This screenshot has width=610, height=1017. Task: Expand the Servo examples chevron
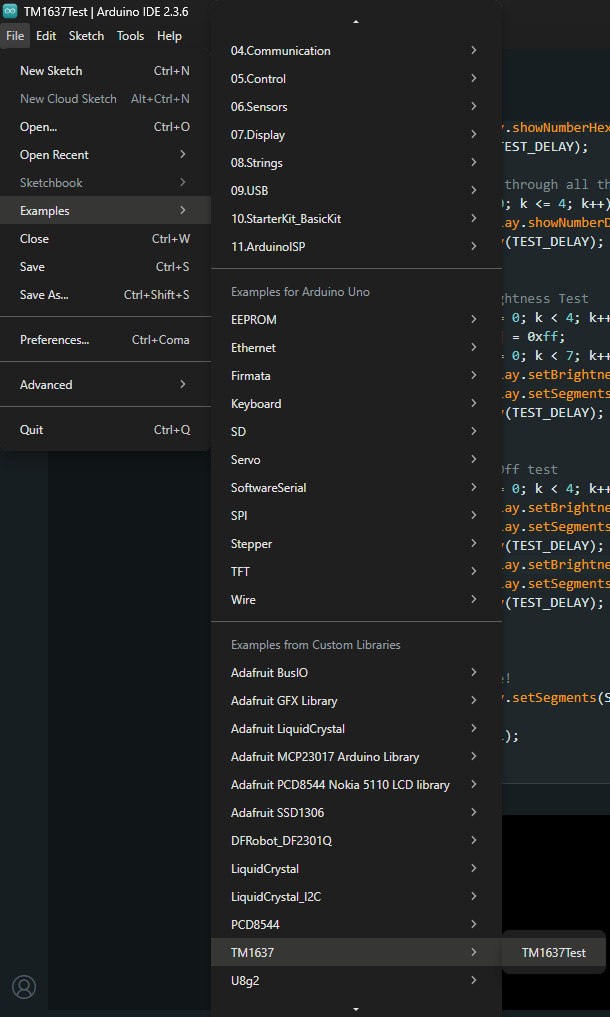(473, 460)
